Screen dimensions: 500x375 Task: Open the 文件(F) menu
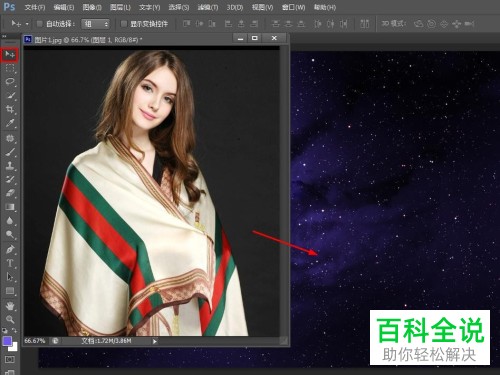tap(35, 7)
